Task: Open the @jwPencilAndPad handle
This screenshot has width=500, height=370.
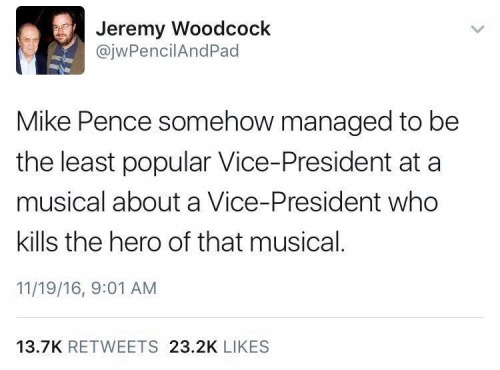Action: (x=167, y=51)
